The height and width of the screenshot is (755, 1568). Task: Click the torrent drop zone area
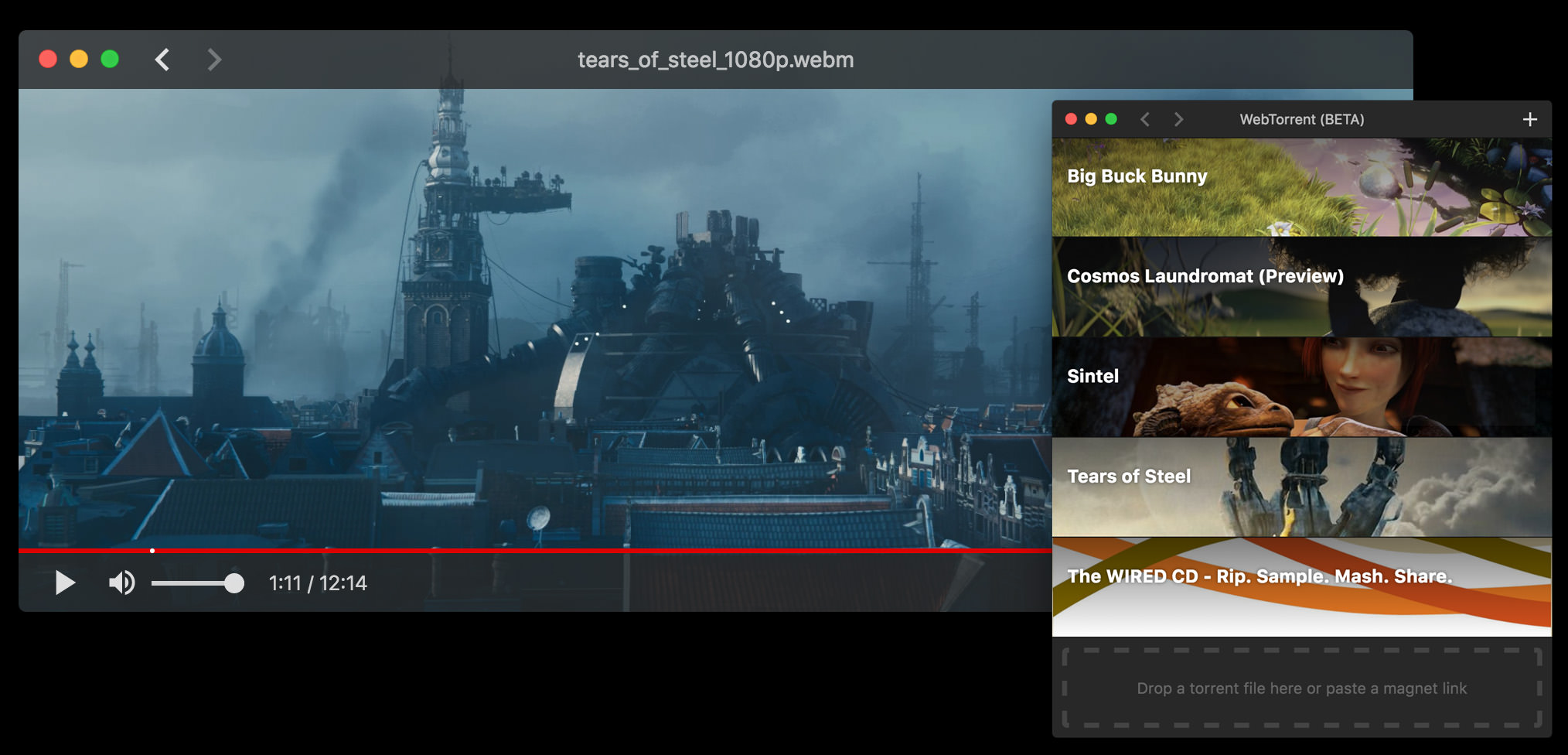coord(1300,688)
